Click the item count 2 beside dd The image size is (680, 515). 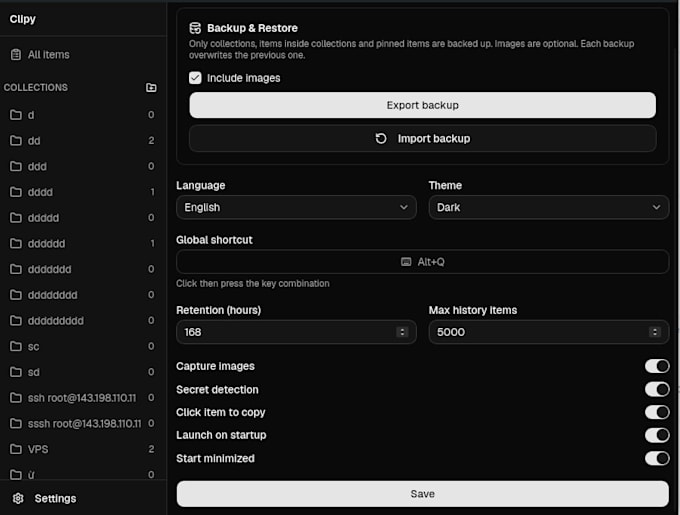(151, 140)
